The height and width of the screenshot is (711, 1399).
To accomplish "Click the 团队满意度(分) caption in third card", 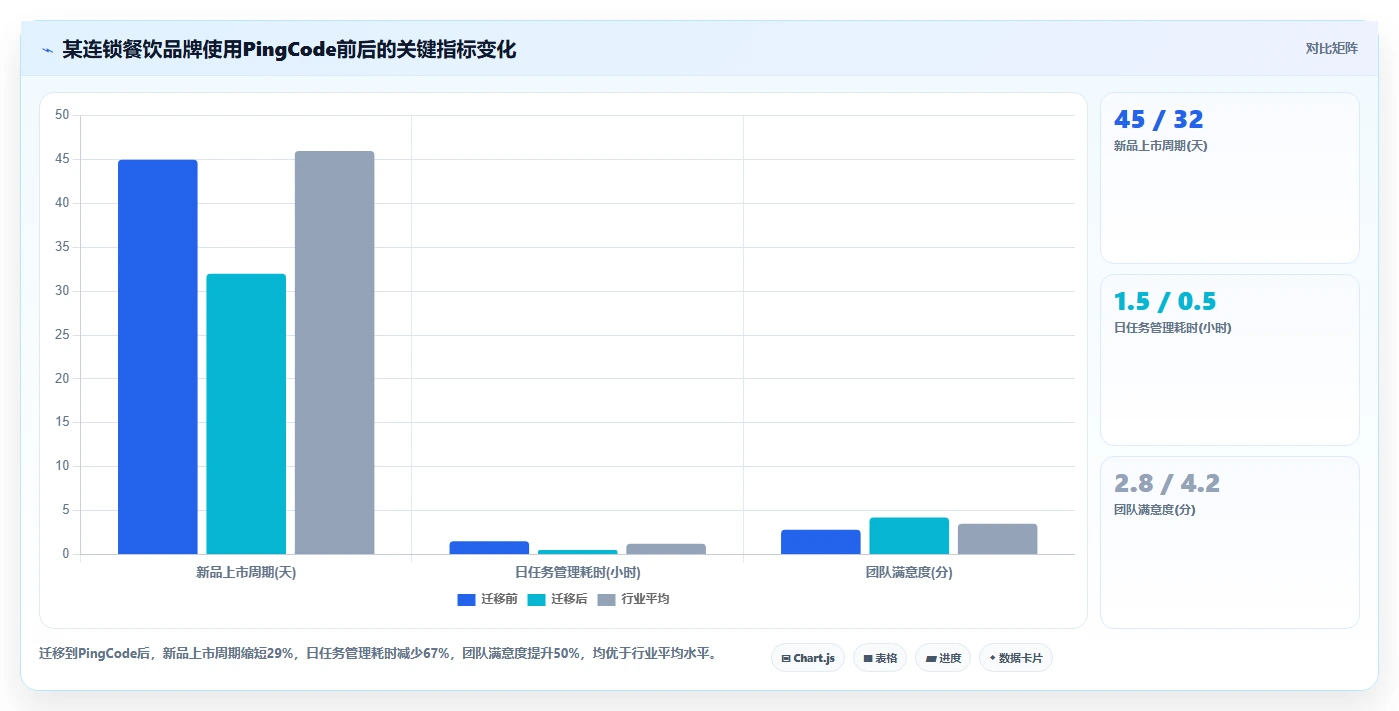I will coord(1155,510).
